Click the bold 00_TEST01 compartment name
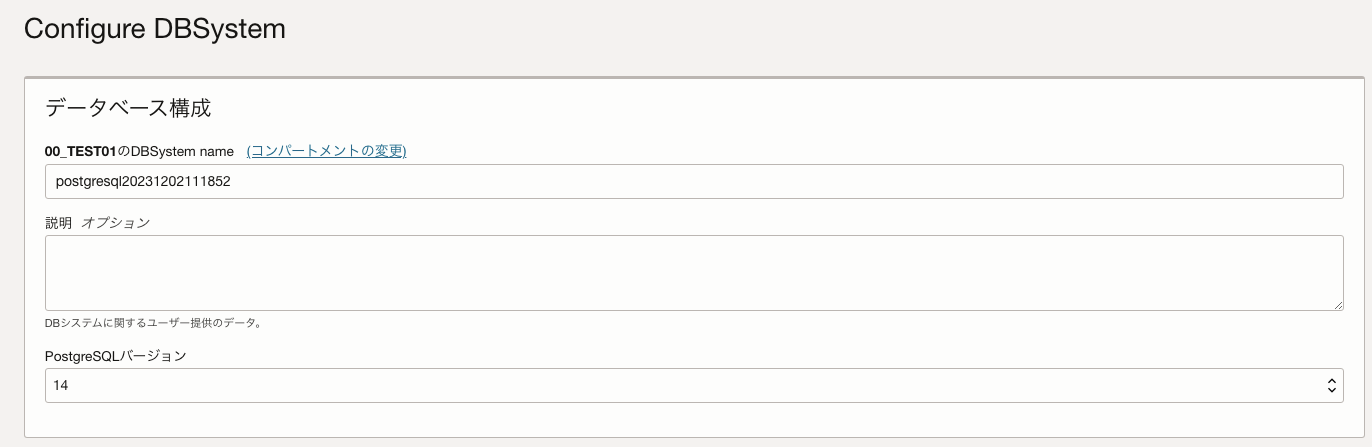 tap(81, 151)
